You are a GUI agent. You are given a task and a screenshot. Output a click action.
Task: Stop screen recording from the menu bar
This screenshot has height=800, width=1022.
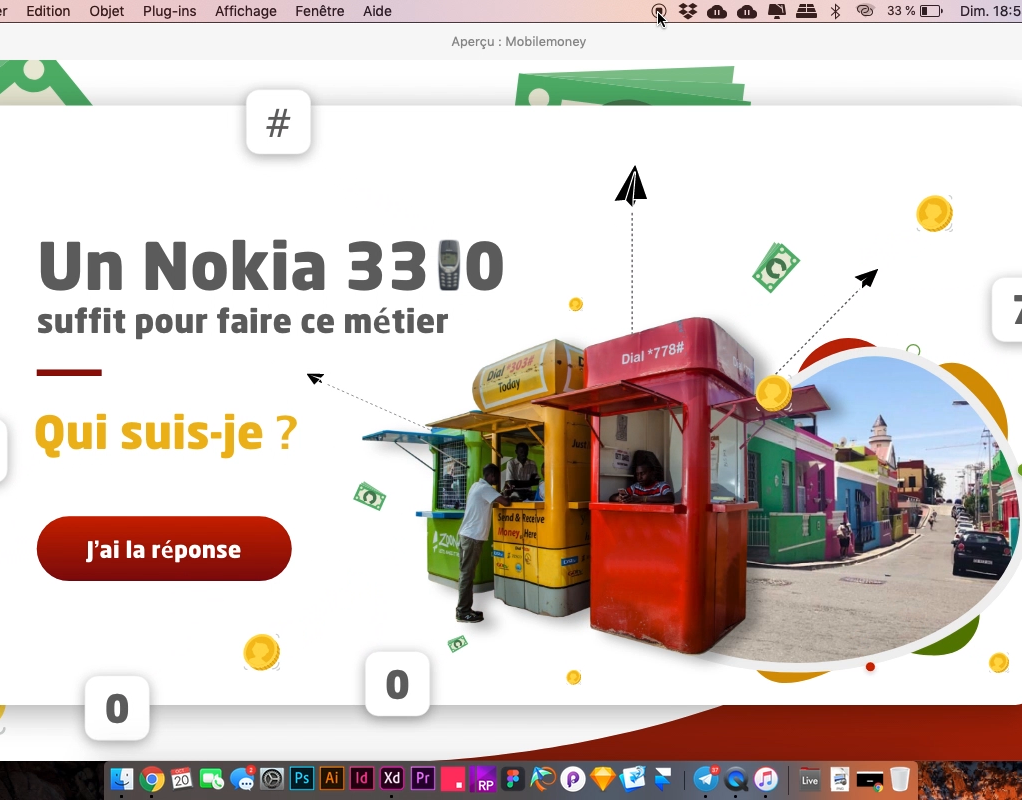click(x=658, y=11)
